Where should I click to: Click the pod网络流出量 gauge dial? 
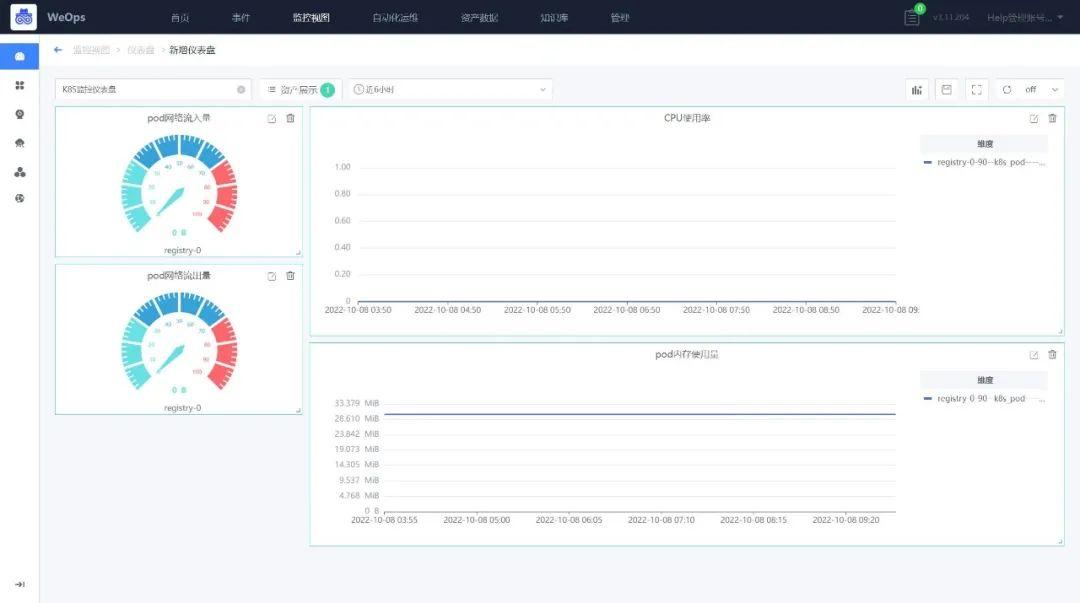point(179,342)
